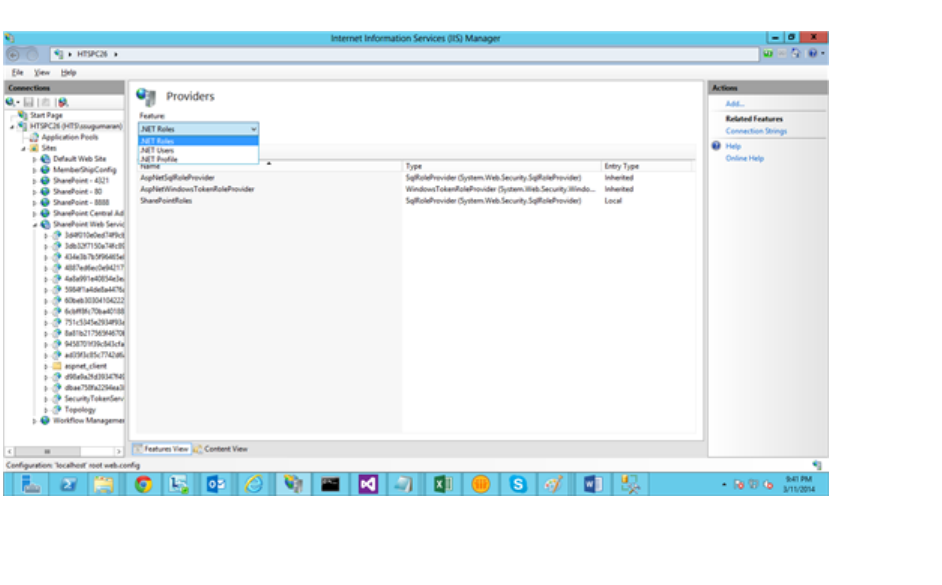Expand the aspnet_client folder node
The width and height of the screenshot is (942, 585).
tap(46, 366)
